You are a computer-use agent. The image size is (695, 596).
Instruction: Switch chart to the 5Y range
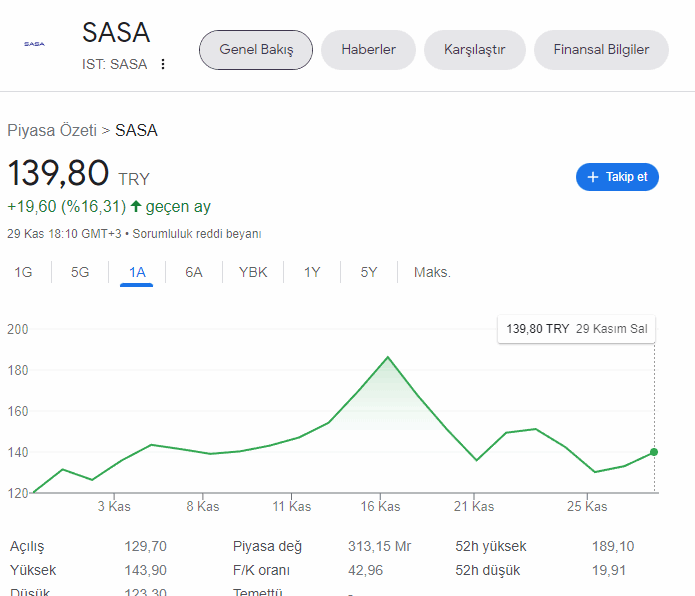[369, 272]
